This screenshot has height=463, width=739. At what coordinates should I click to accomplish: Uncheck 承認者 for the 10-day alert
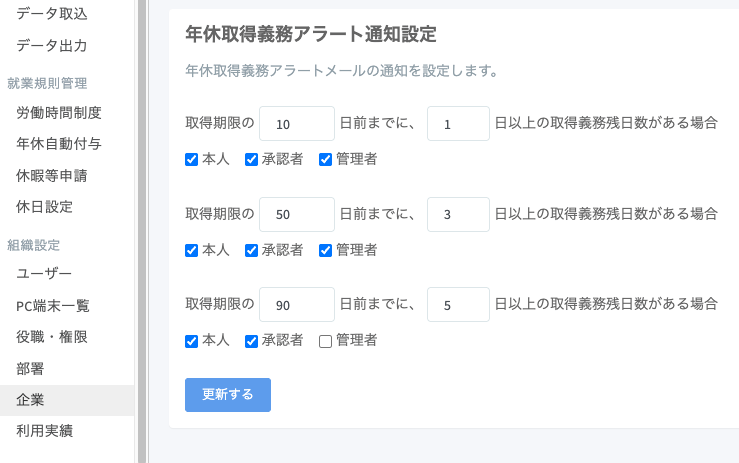(x=252, y=159)
